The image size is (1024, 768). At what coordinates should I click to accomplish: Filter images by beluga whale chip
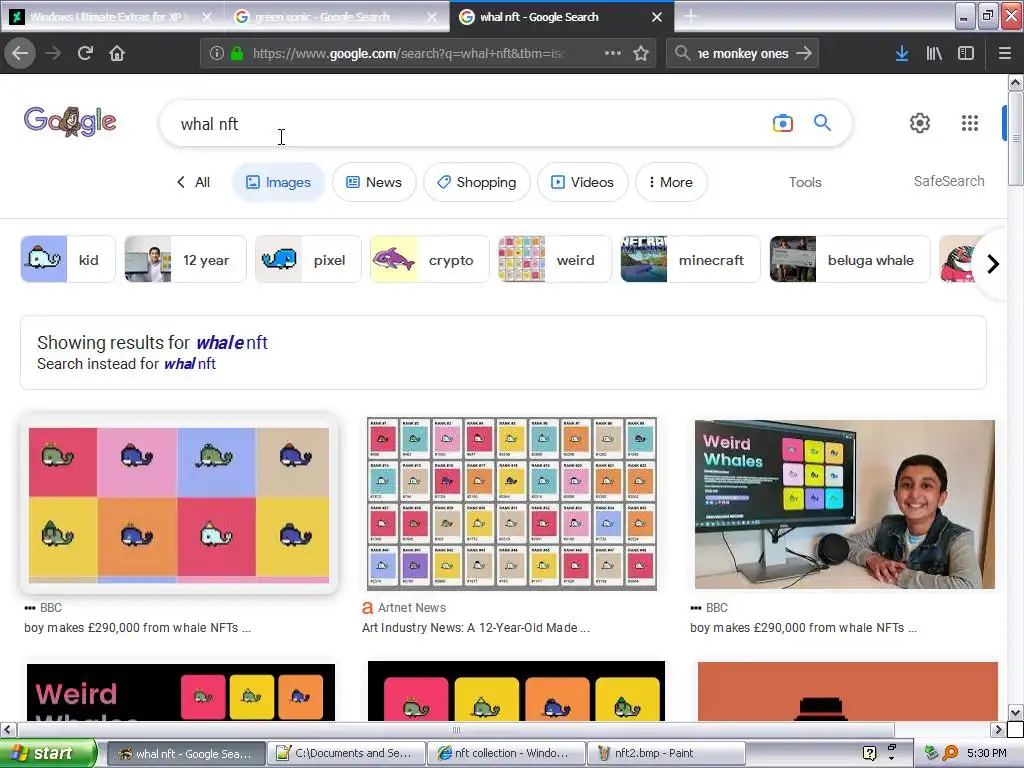(x=850, y=259)
